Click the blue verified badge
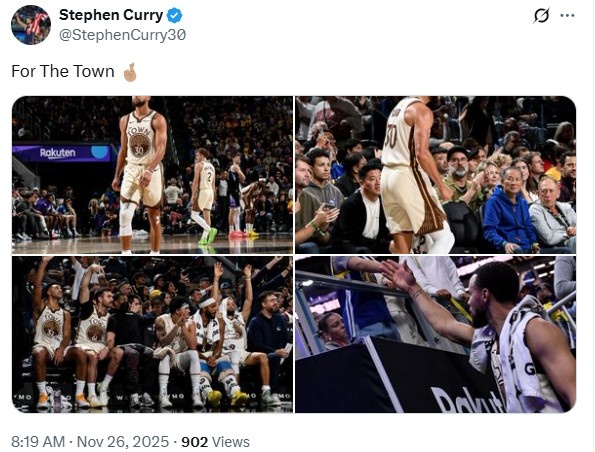 (175, 15)
